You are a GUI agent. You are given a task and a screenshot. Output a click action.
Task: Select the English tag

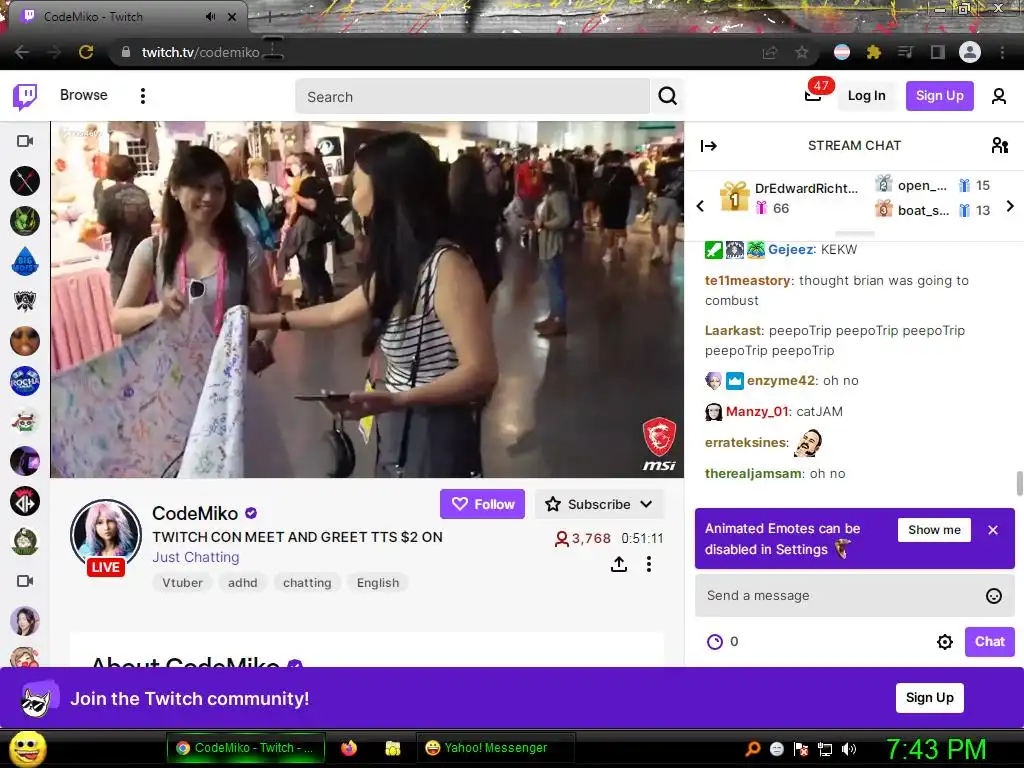[x=377, y=583]
